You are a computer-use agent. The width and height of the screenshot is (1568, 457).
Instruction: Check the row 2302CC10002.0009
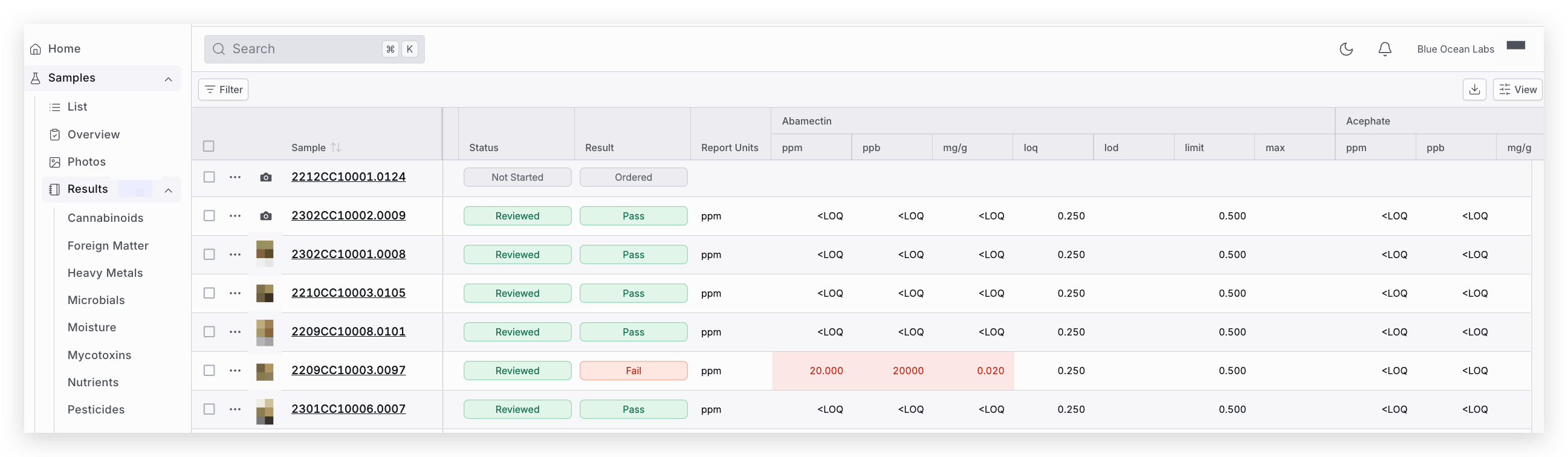[x=209, y=216]
